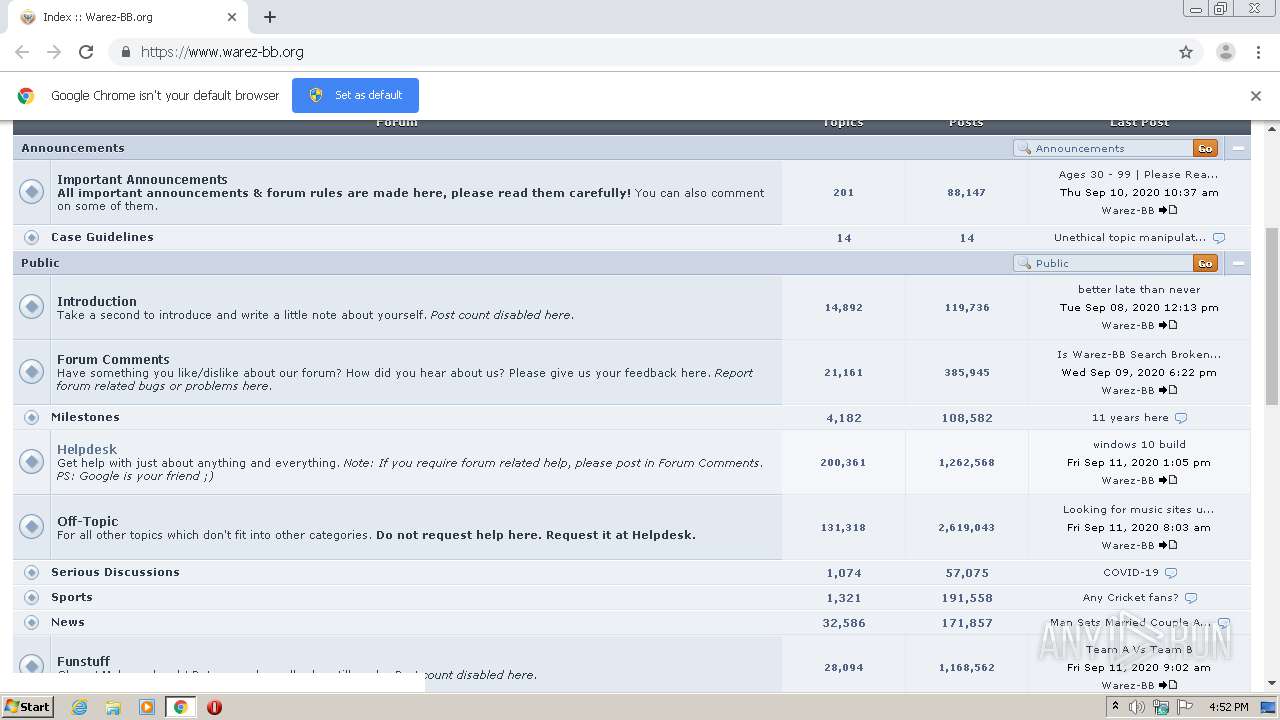Bookmark this page with the star icon
Image resolution: width=1280 pixels, height=720 pixels.
coord(1186,52)
